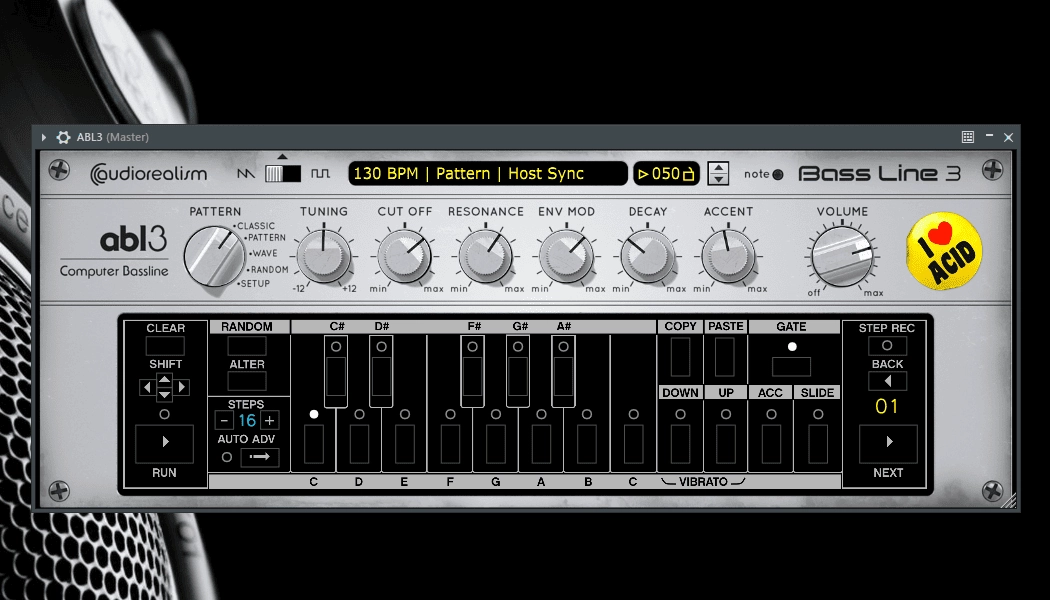
Task: Advance with the NEXT step button
Action: coord(889,443)
